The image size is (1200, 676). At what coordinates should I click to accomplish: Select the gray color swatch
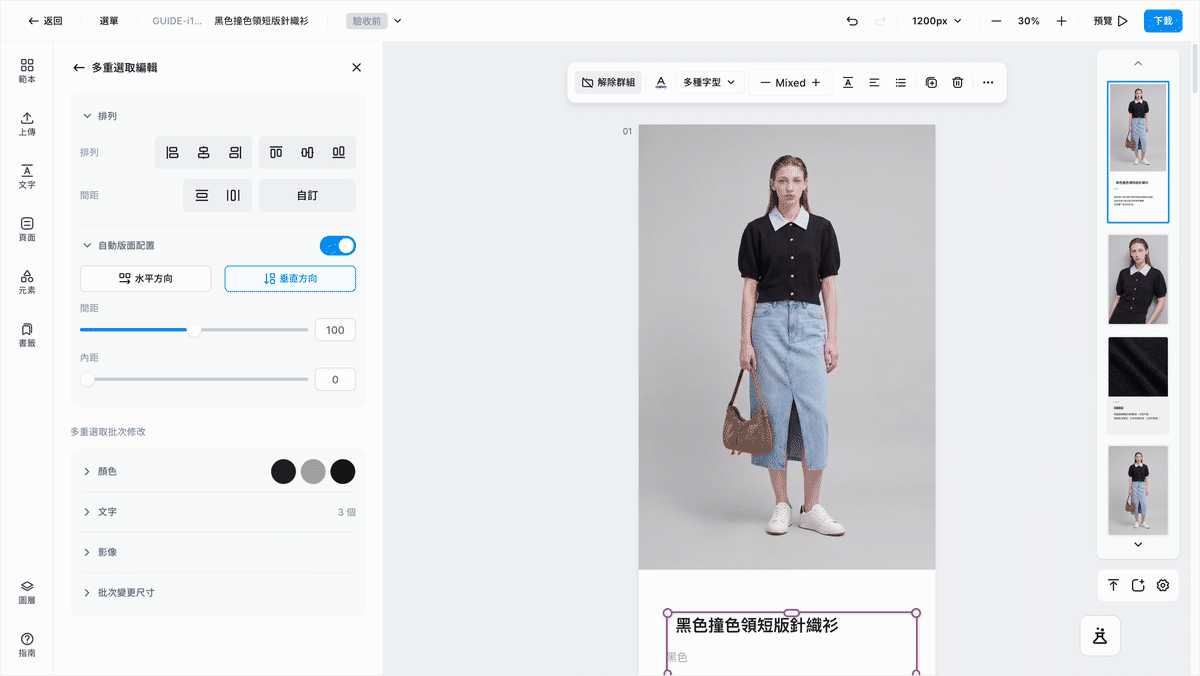tap(313, 472)
